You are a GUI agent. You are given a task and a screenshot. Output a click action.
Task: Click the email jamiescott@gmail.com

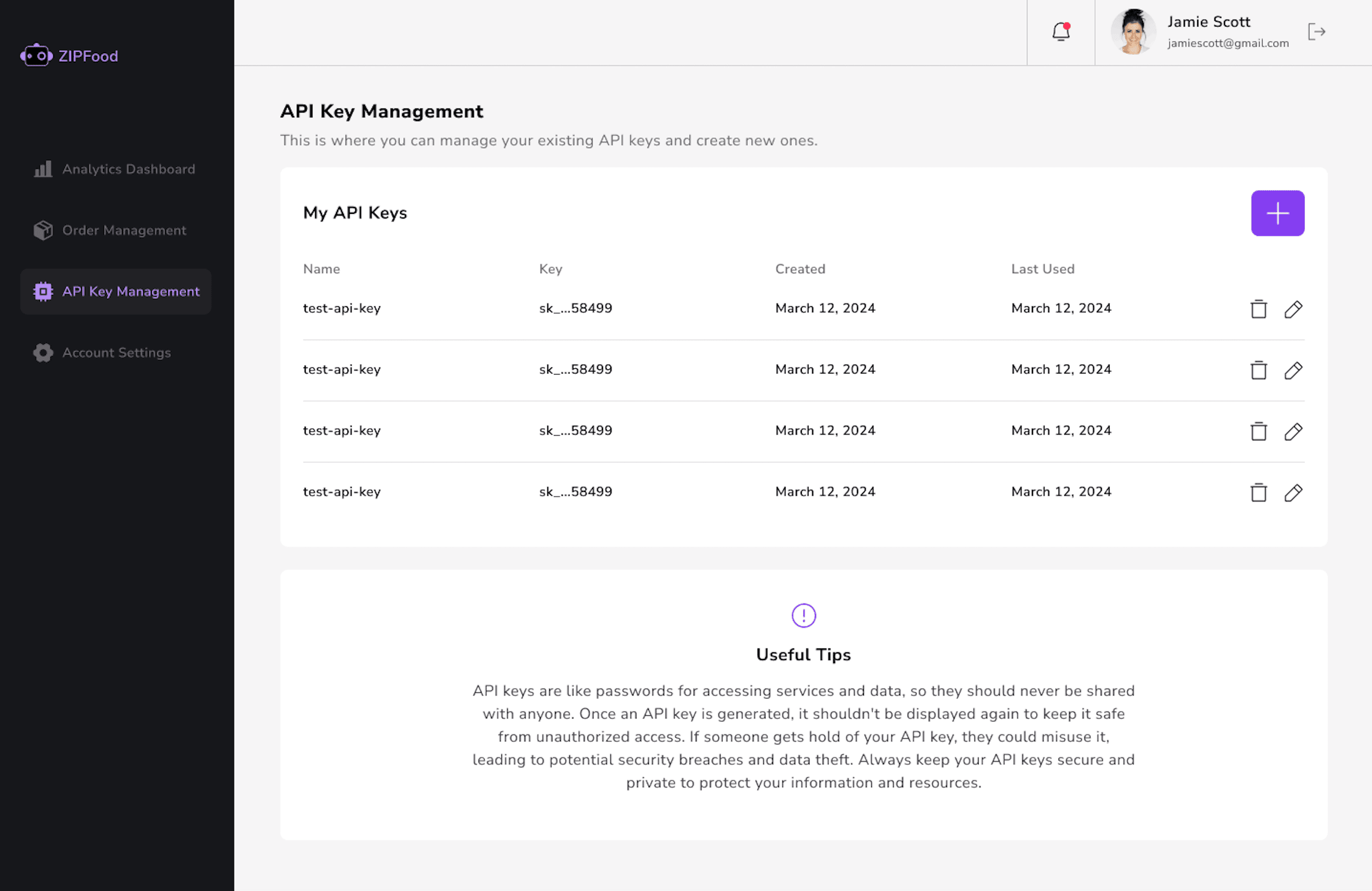click(1228, 43)
